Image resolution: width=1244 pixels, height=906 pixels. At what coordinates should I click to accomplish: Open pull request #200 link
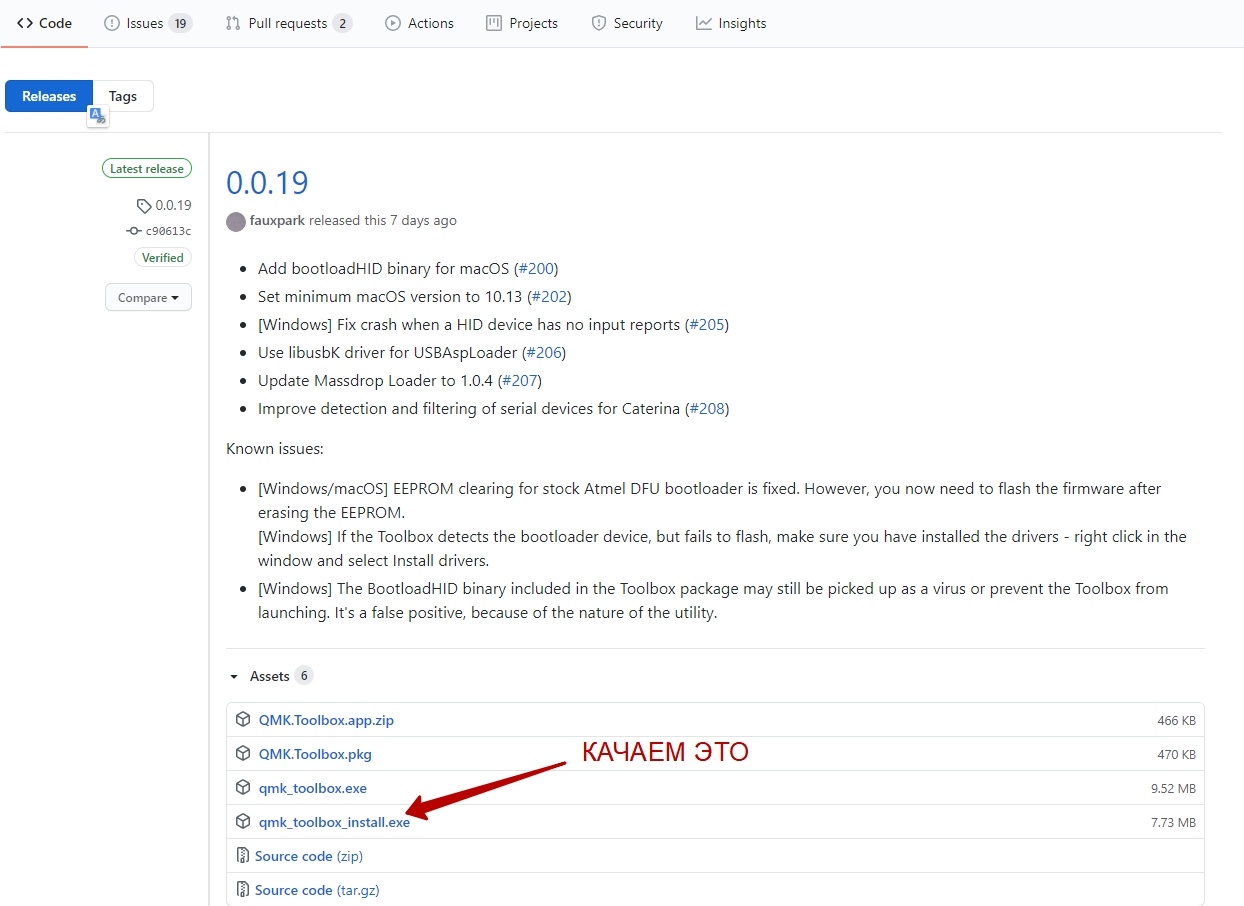coord(536,269)
